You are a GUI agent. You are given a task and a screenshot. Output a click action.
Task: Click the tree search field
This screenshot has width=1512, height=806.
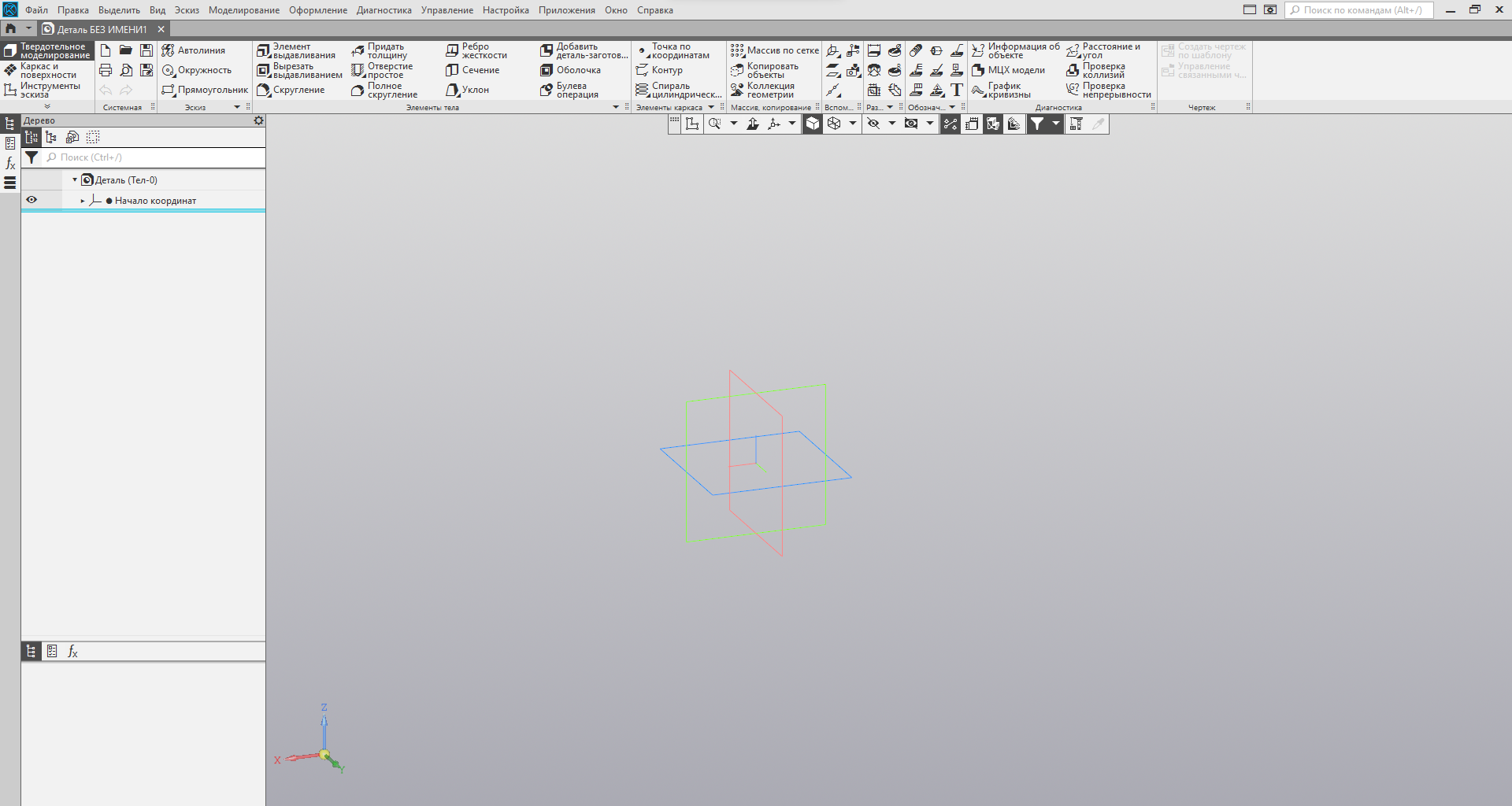154,157
